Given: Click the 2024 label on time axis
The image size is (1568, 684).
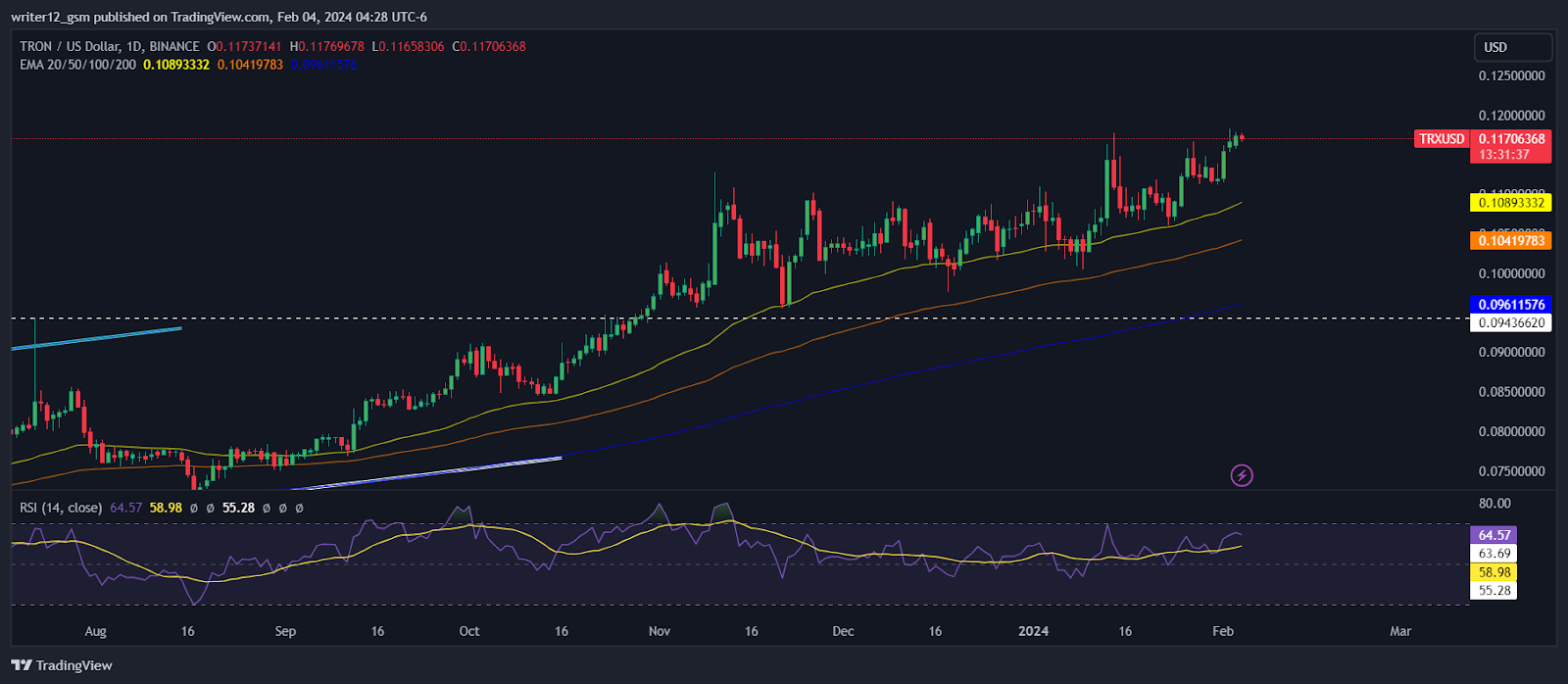Looking at the screenshot, I should pyautogui.click(x=1033, y=631).
